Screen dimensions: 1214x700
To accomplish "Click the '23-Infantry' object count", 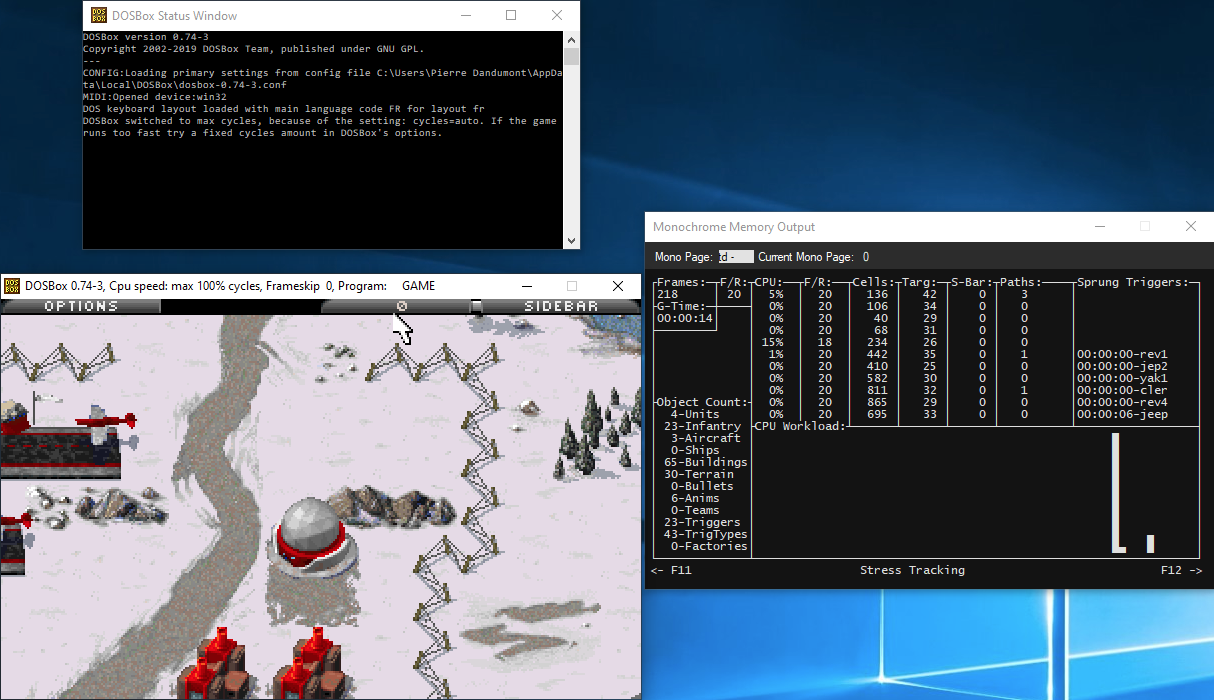I will coord(702,426).
